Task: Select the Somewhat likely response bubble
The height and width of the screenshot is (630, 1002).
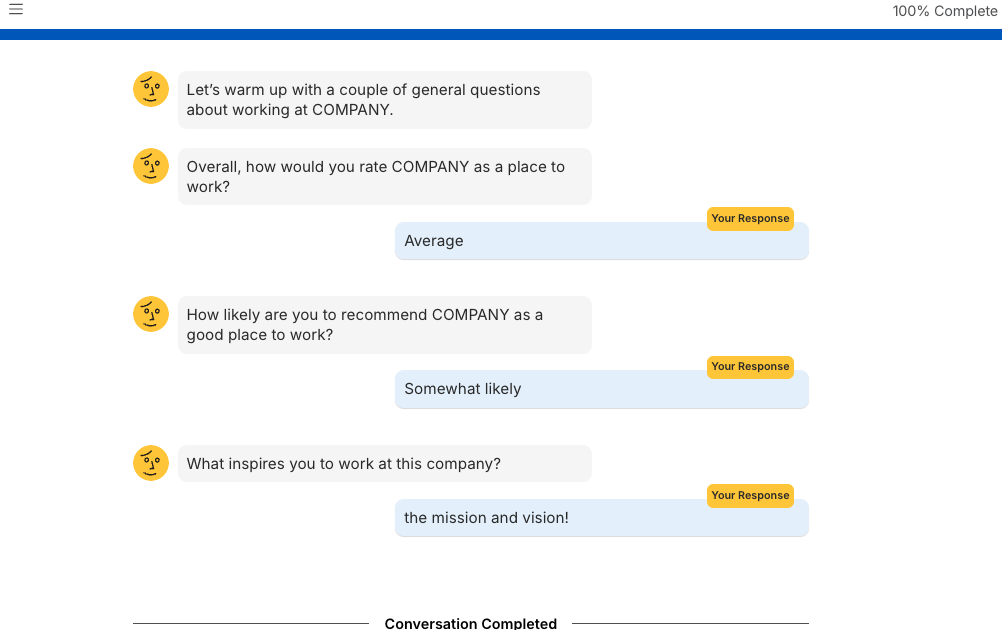Action: (x=601, y=388)
